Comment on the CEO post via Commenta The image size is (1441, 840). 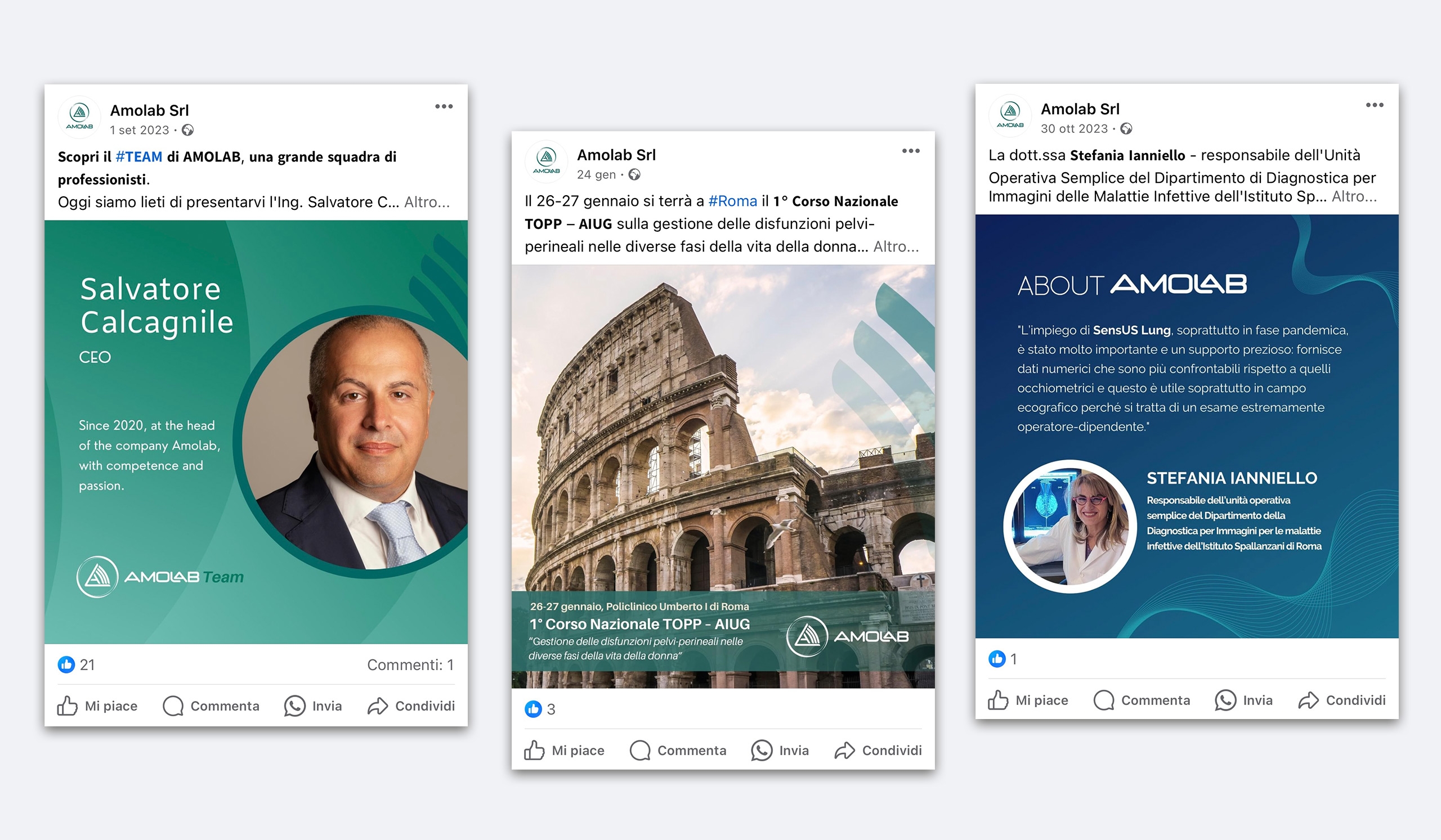pyautogui.click(x=211, y=706)
